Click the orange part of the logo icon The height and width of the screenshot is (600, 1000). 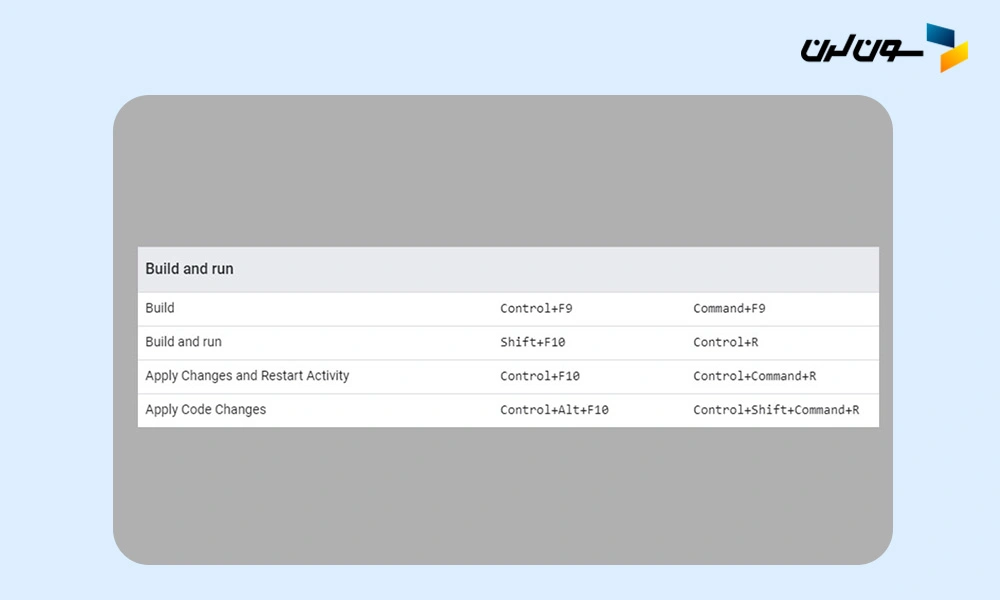(x=955, y=58)
